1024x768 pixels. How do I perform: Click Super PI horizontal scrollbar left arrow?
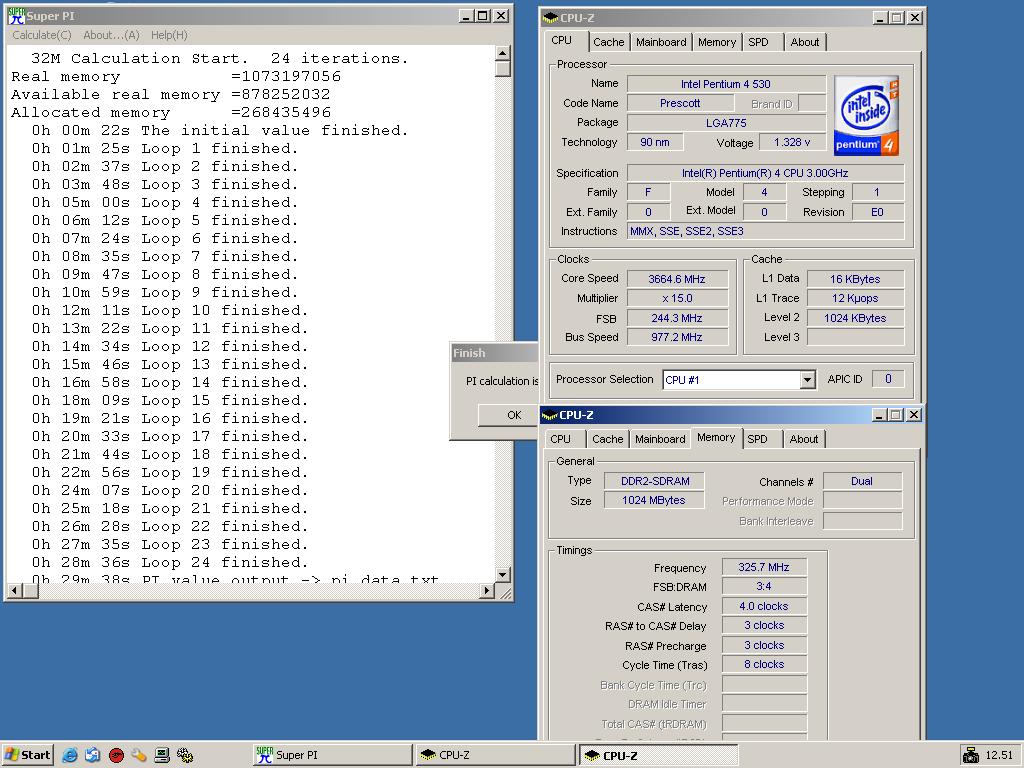point(14,590)
